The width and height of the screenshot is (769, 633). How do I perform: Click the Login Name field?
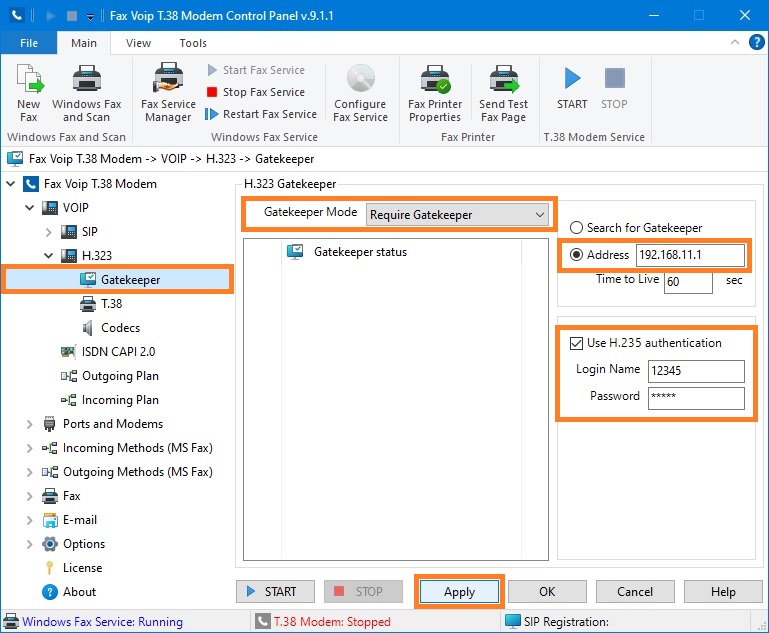tap(696, 371)
